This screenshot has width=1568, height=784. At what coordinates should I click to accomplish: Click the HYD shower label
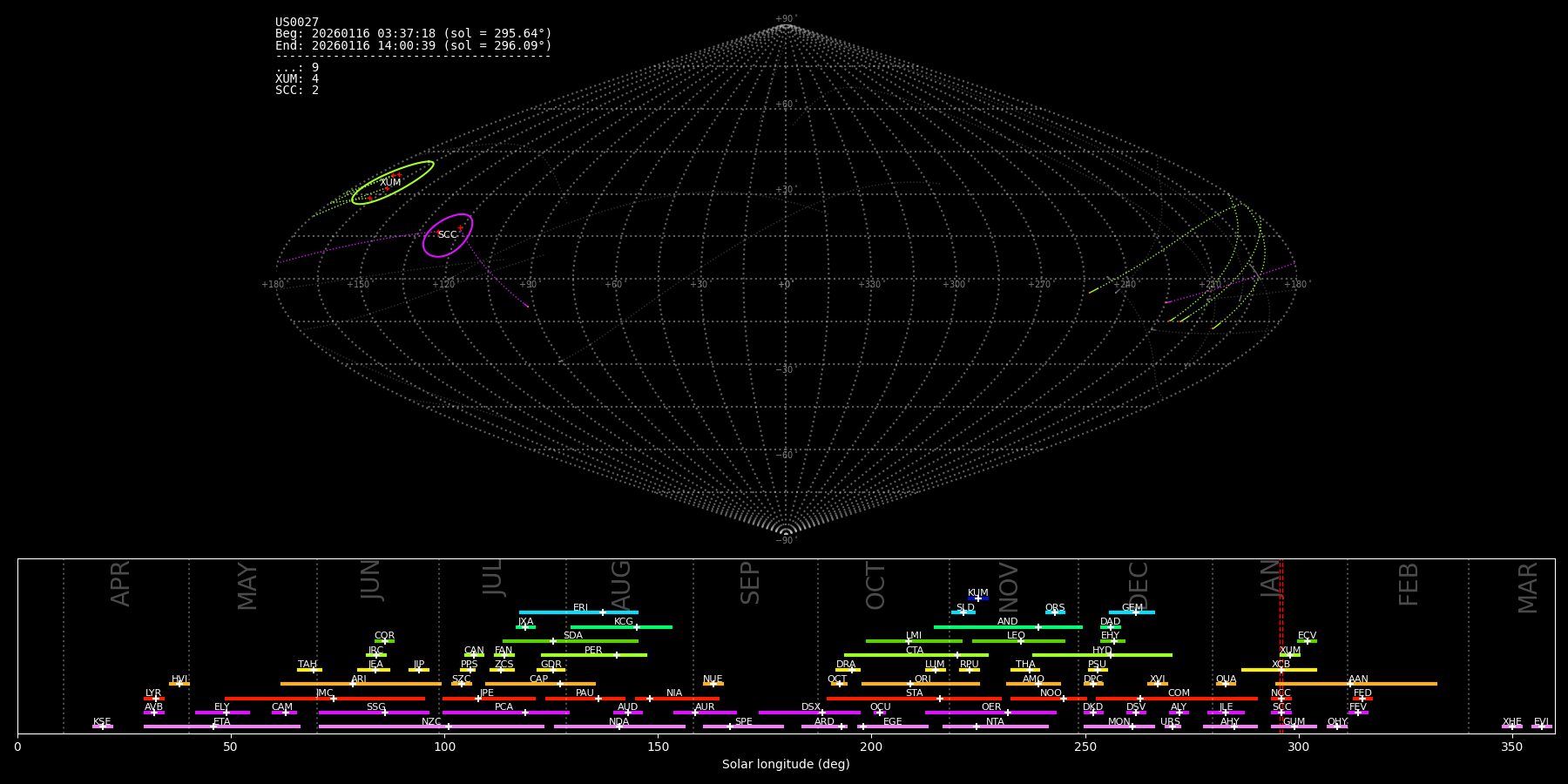[x=1102, y=651]
